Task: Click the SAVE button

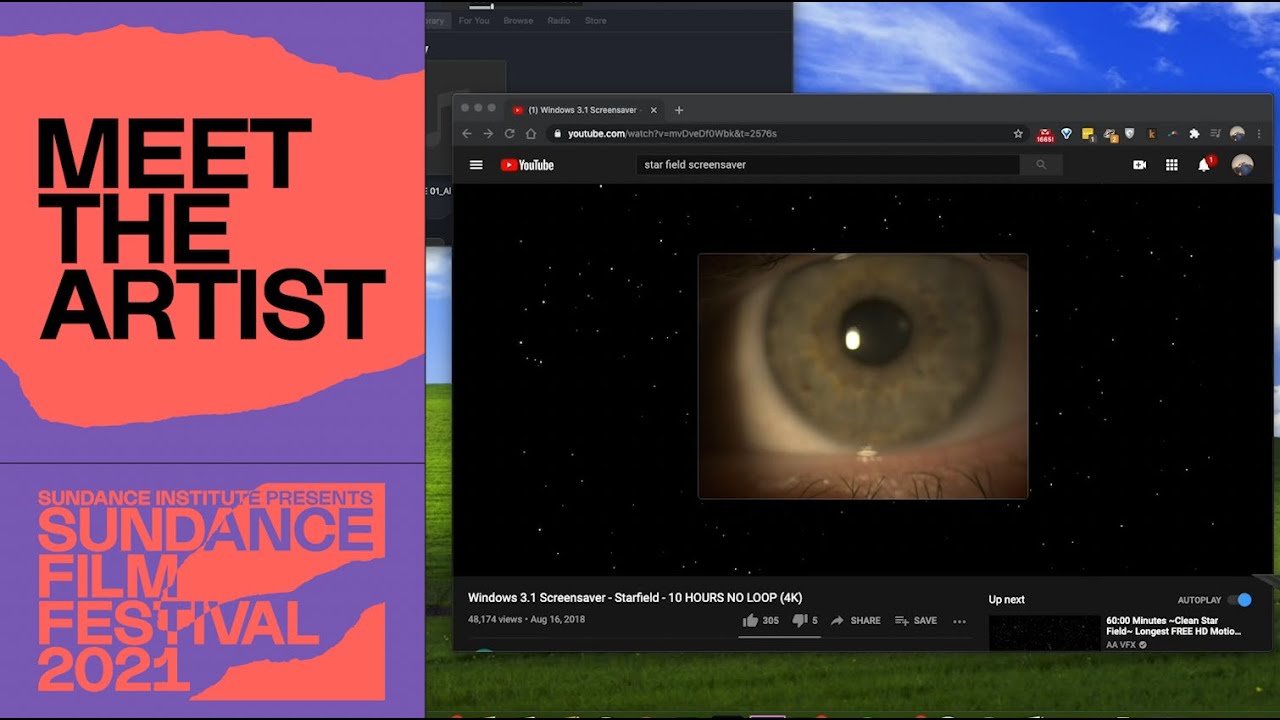Action: click(x=916, y=621)
